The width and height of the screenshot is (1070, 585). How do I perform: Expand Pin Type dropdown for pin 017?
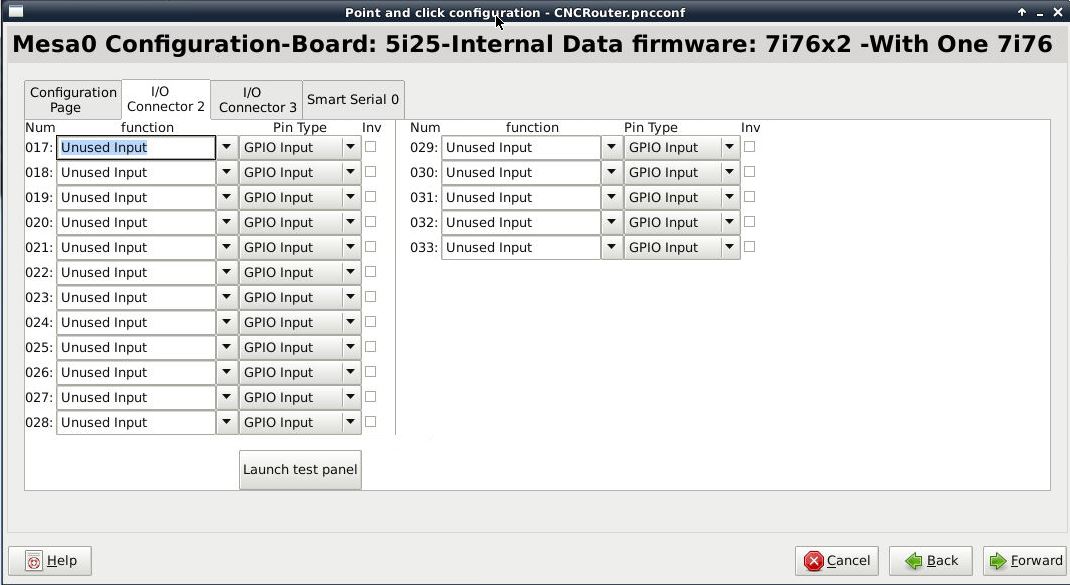pos(351,147)
